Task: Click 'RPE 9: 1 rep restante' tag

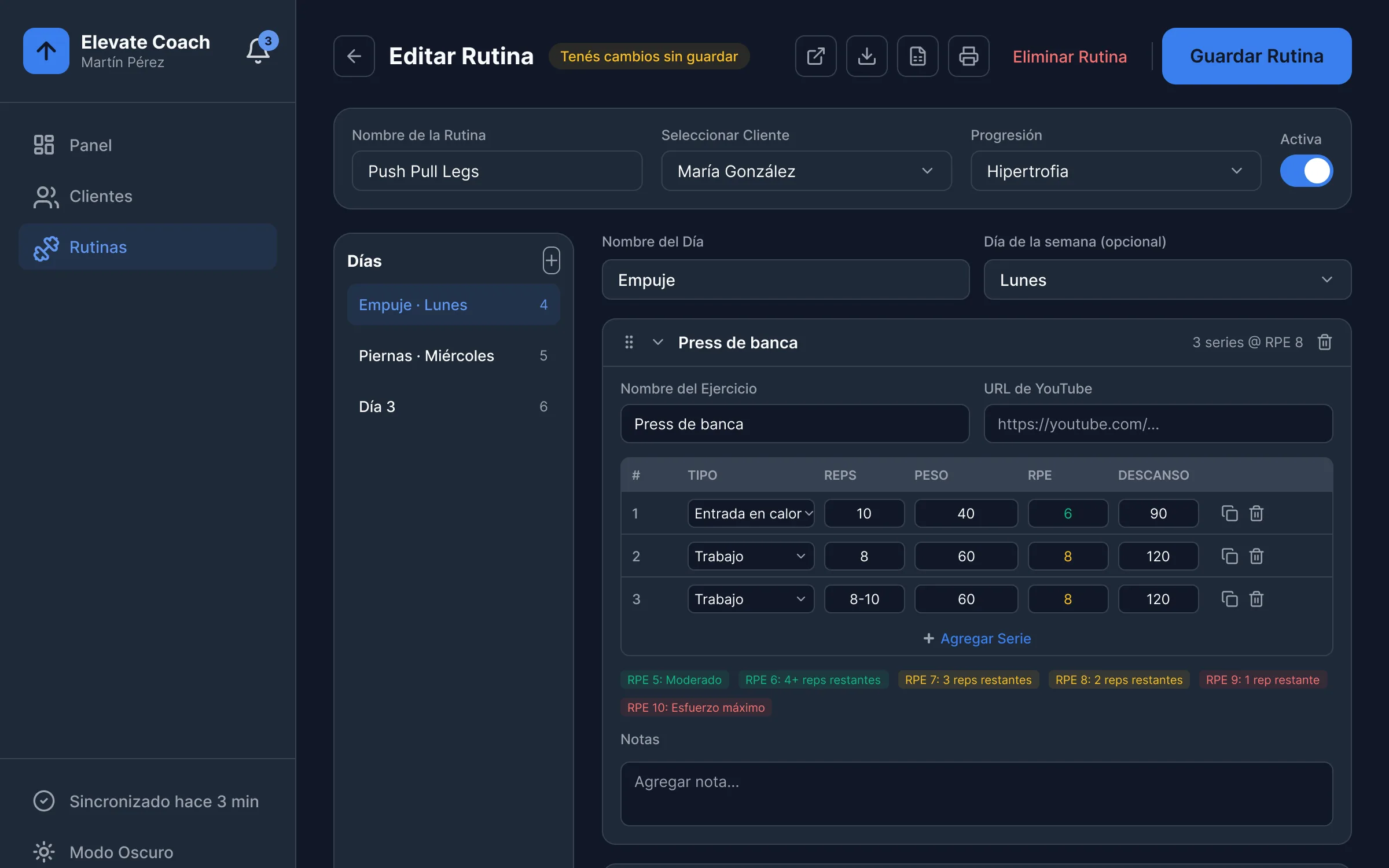Action: (x=1262, y=679)
